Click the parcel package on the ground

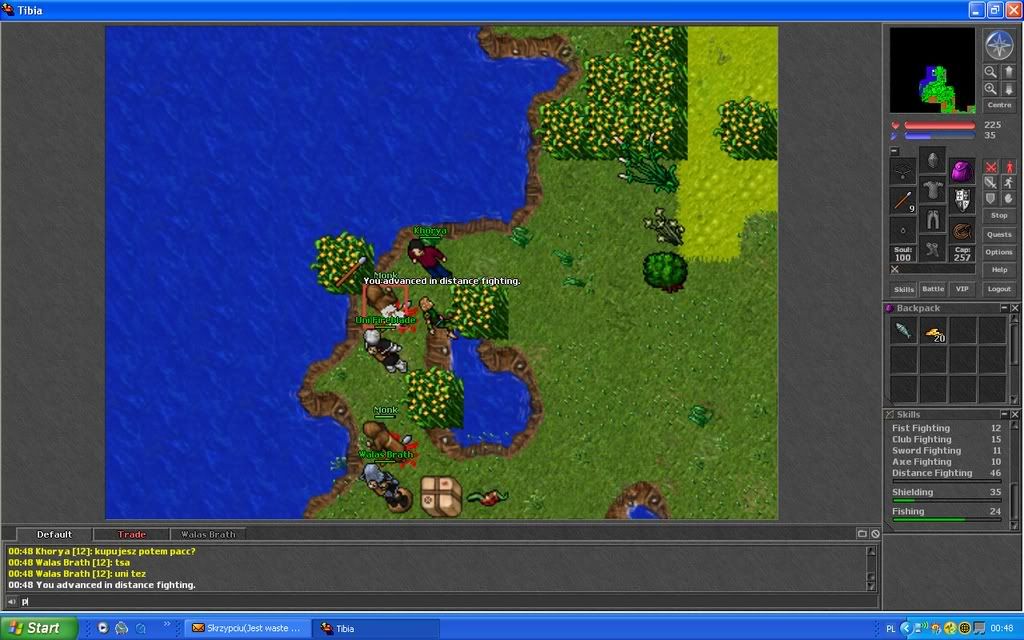pos(441,496)
